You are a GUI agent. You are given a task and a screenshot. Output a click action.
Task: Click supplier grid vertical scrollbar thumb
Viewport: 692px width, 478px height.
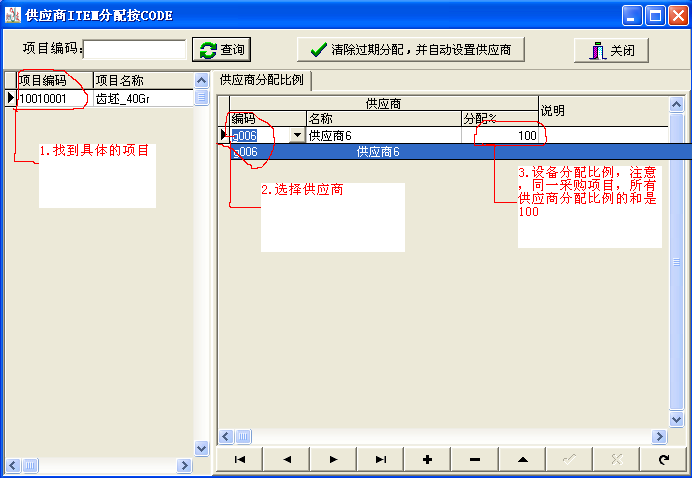pos(676,262)
